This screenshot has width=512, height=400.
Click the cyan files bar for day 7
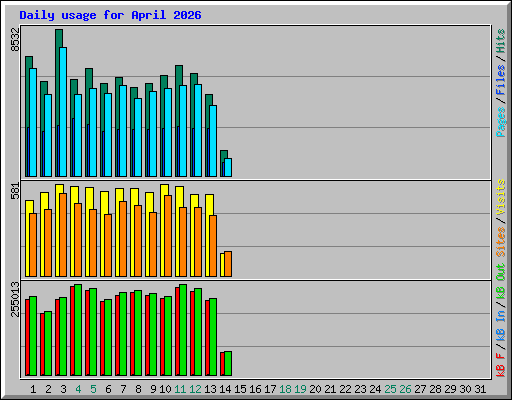[123, 131]
